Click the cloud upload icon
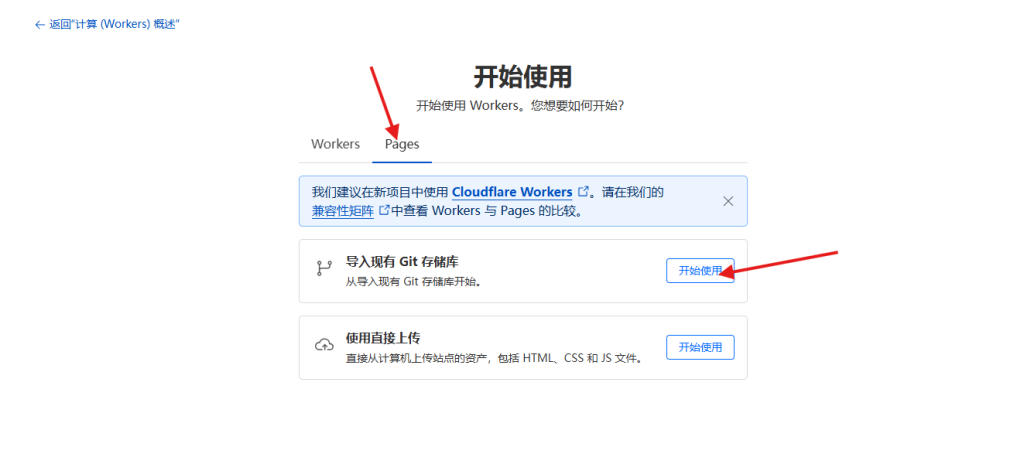 click(324, 345)
